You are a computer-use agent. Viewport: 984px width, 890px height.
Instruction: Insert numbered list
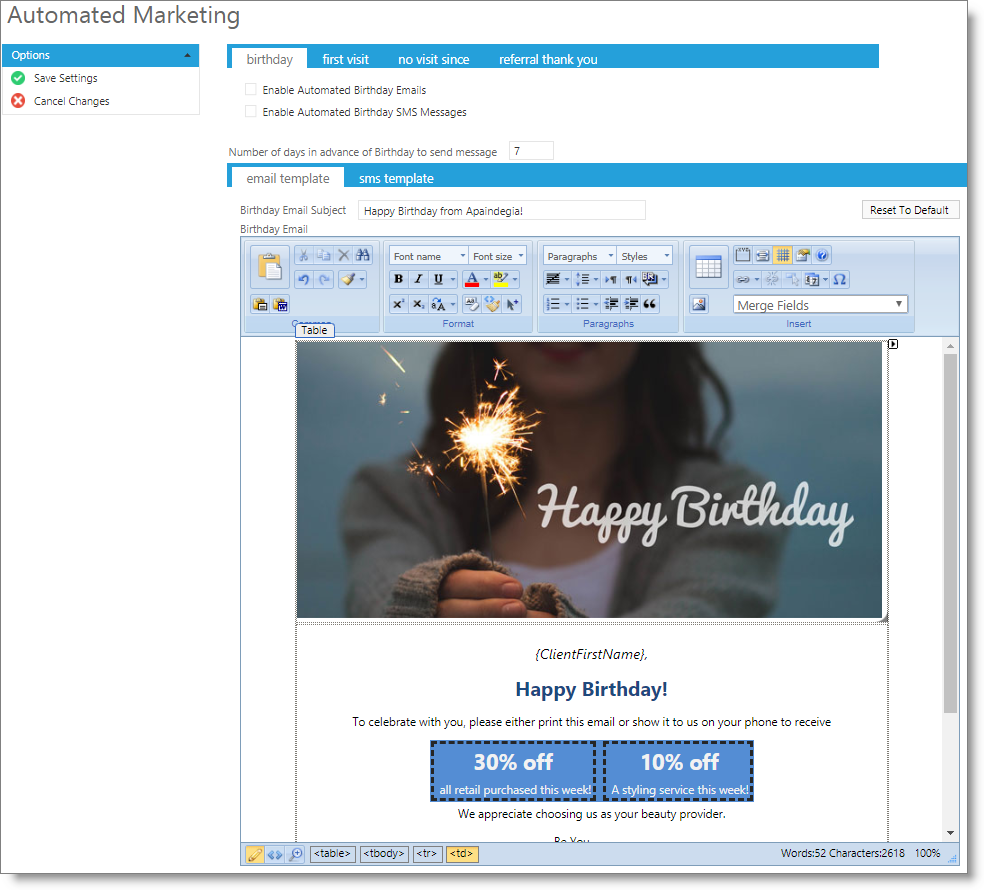click(553, 304)
